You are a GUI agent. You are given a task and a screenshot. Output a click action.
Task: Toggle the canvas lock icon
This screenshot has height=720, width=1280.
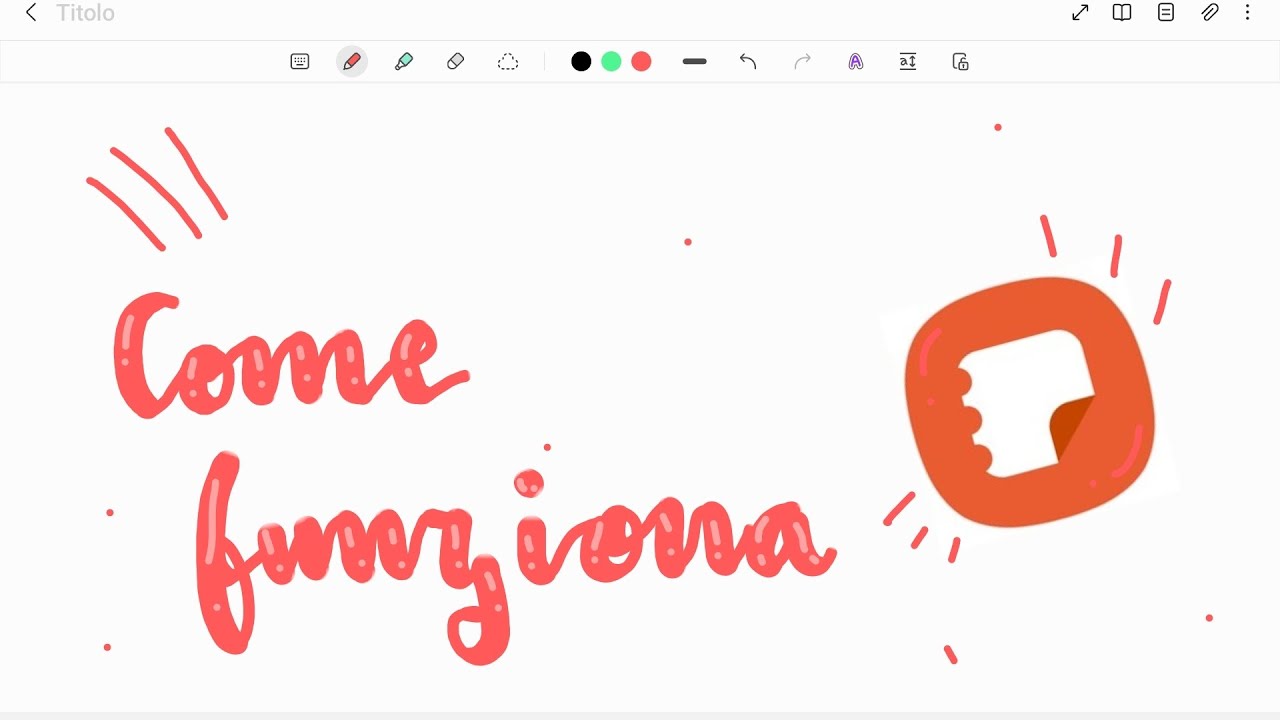pos(961,62)
